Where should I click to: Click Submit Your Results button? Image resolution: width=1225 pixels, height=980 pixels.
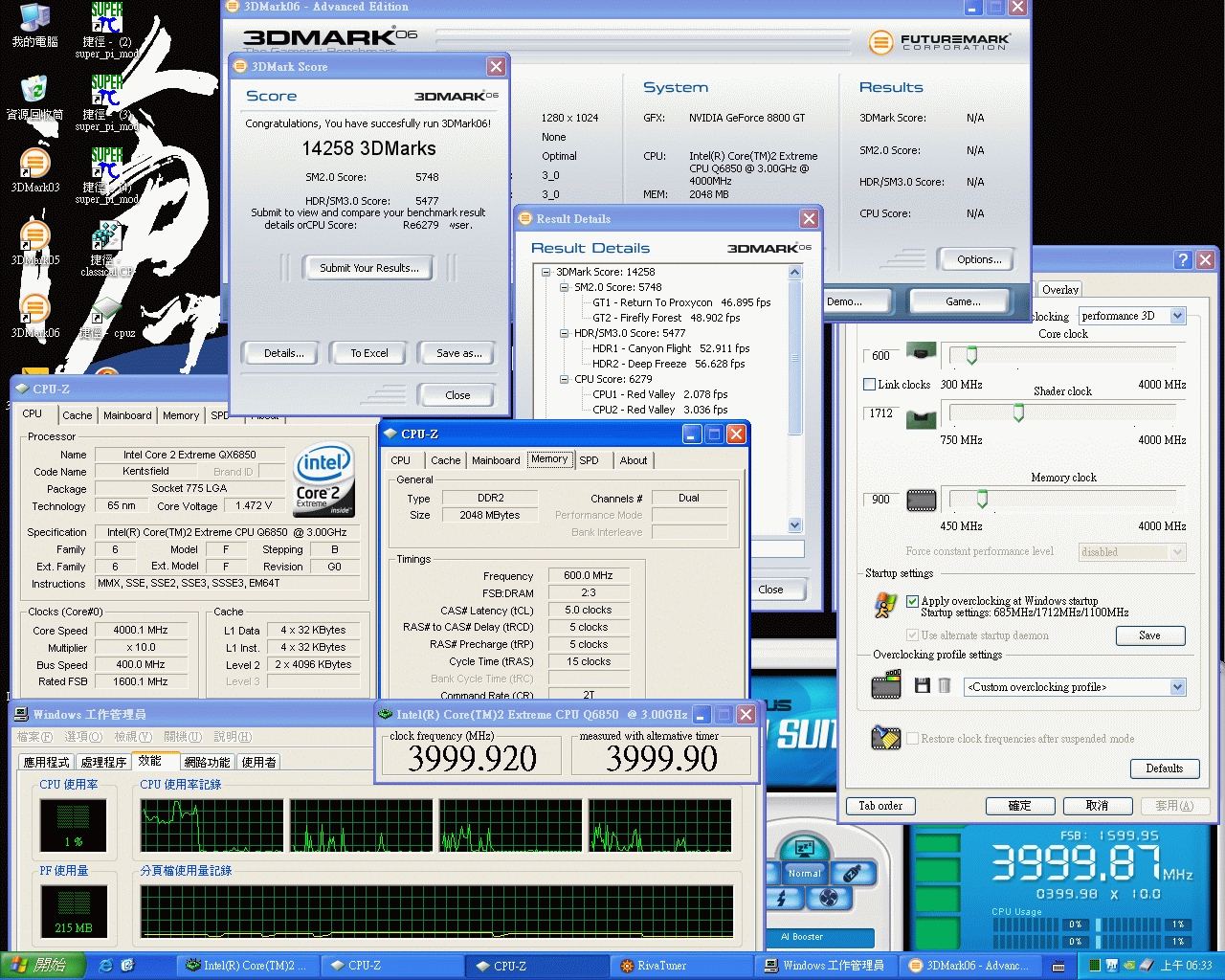(x=369, y=268)
